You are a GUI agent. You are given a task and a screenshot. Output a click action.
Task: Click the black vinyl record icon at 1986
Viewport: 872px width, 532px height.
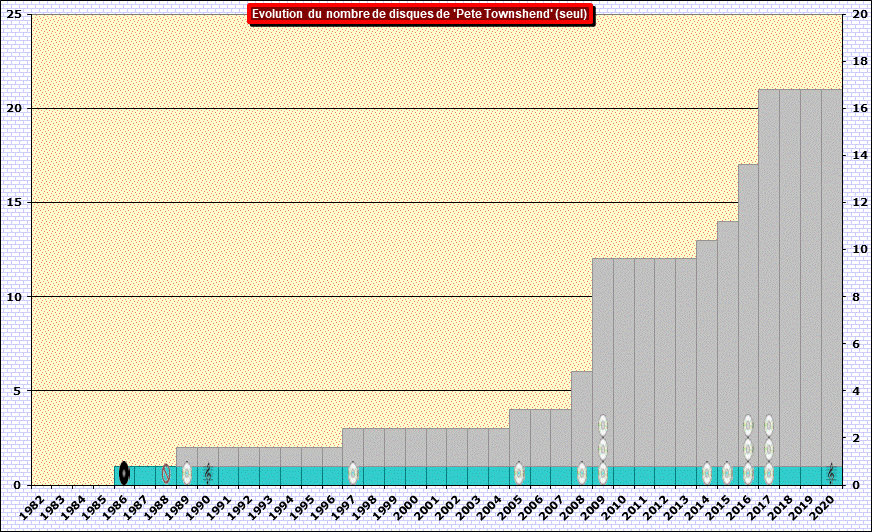(124, 473)
